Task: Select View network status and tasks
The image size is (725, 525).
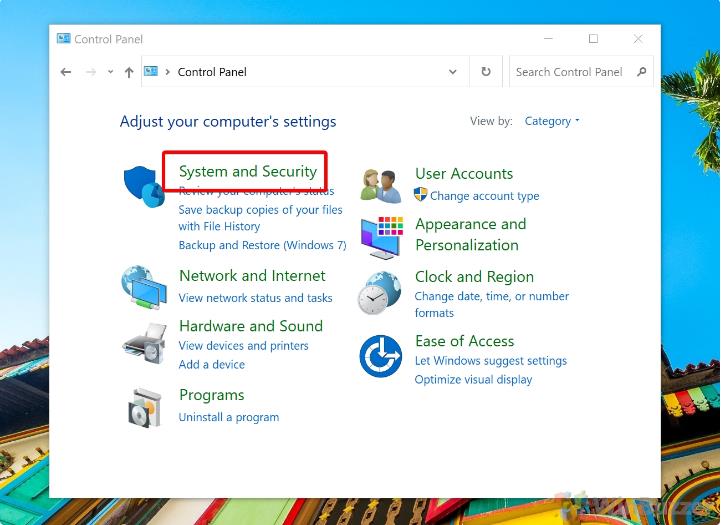Action: point(255,298)
